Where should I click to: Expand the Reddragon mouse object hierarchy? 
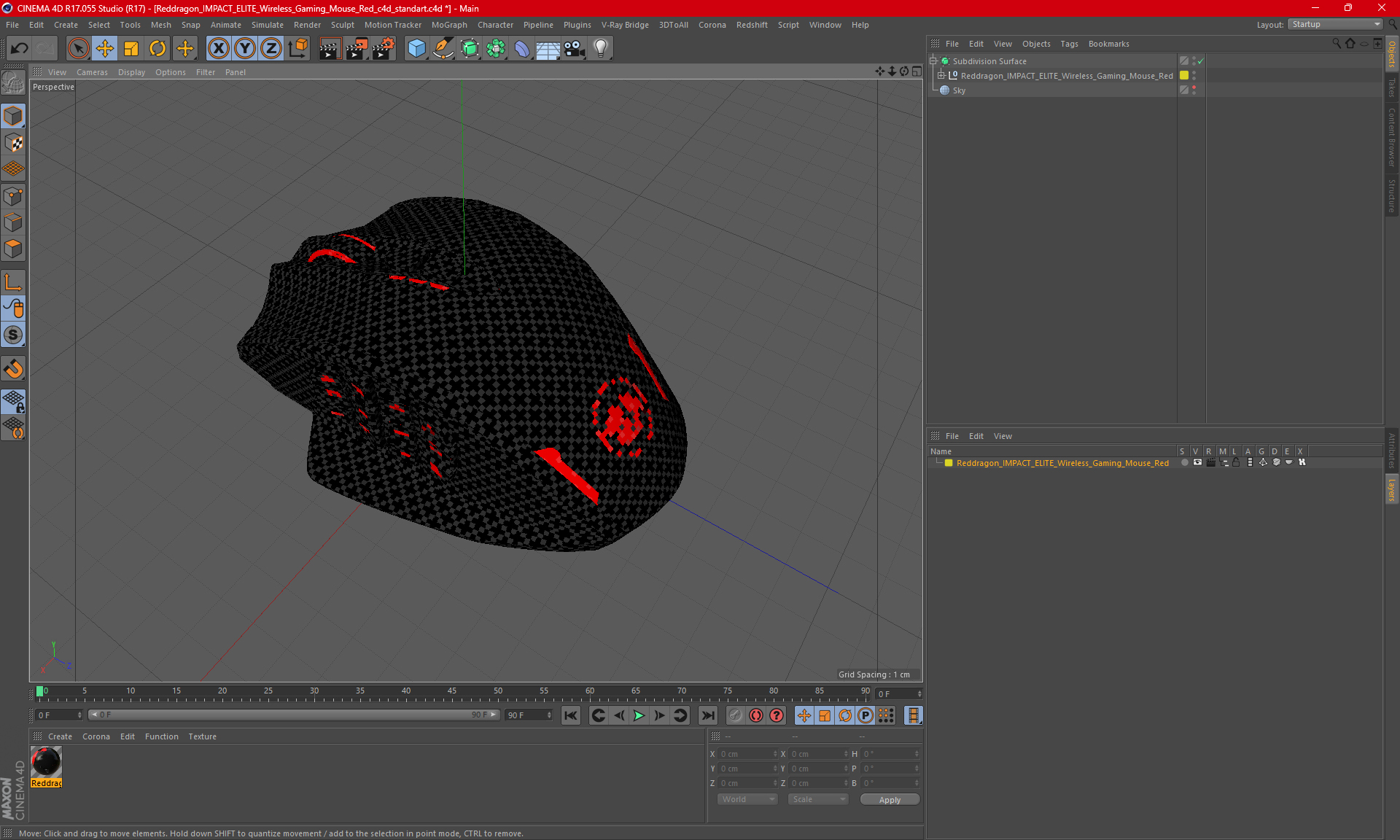click(941, 76)
